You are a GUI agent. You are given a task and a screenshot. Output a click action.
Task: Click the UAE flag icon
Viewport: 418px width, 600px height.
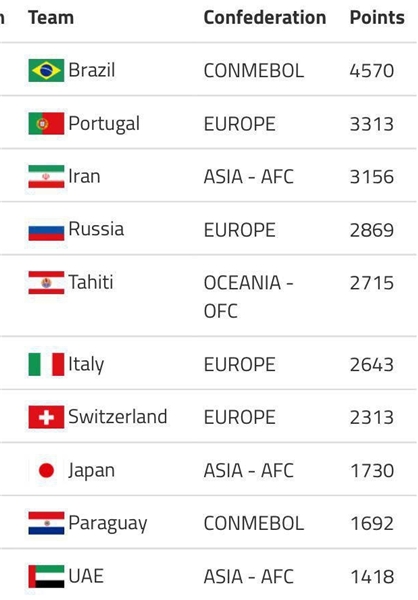46,576
